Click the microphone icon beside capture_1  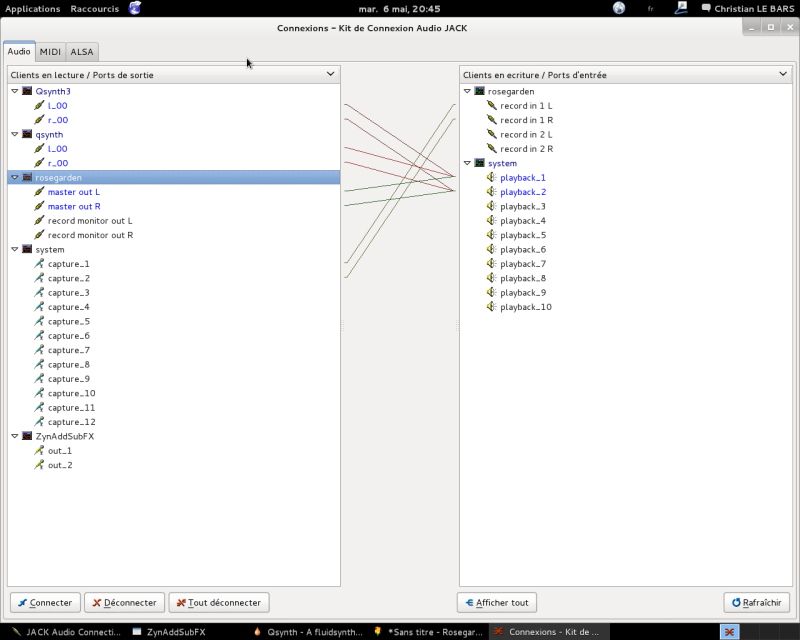pos(39,264)
